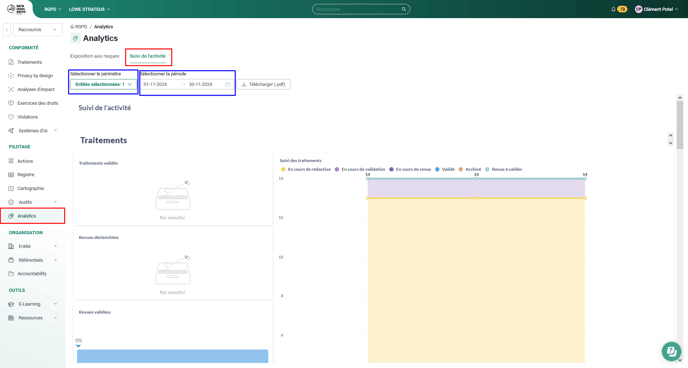Screen dimensions: 688x368
Task: Expand Systèmes d'IA submenu chevron
Action: tap(55, 131)
